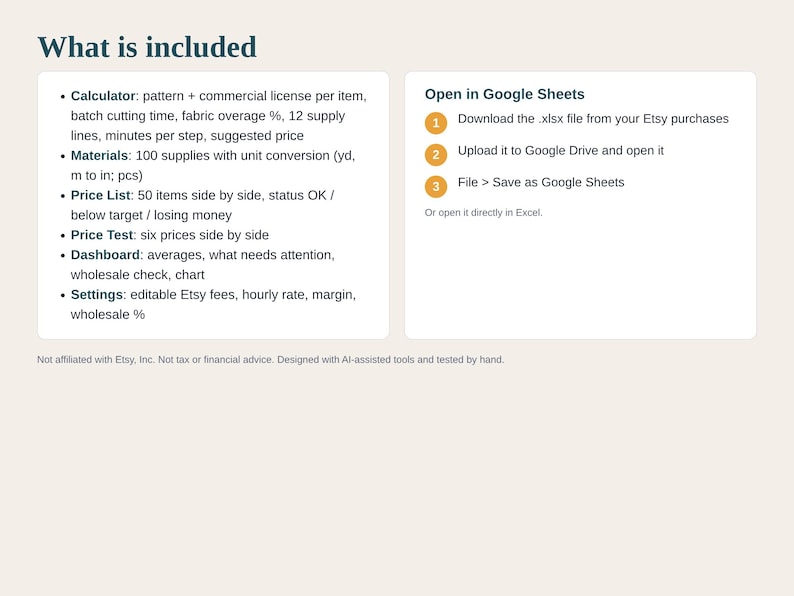Click bullet point beside Settings item
The image size is (794, 596).
pyautogui.click(x=63, y=295)
